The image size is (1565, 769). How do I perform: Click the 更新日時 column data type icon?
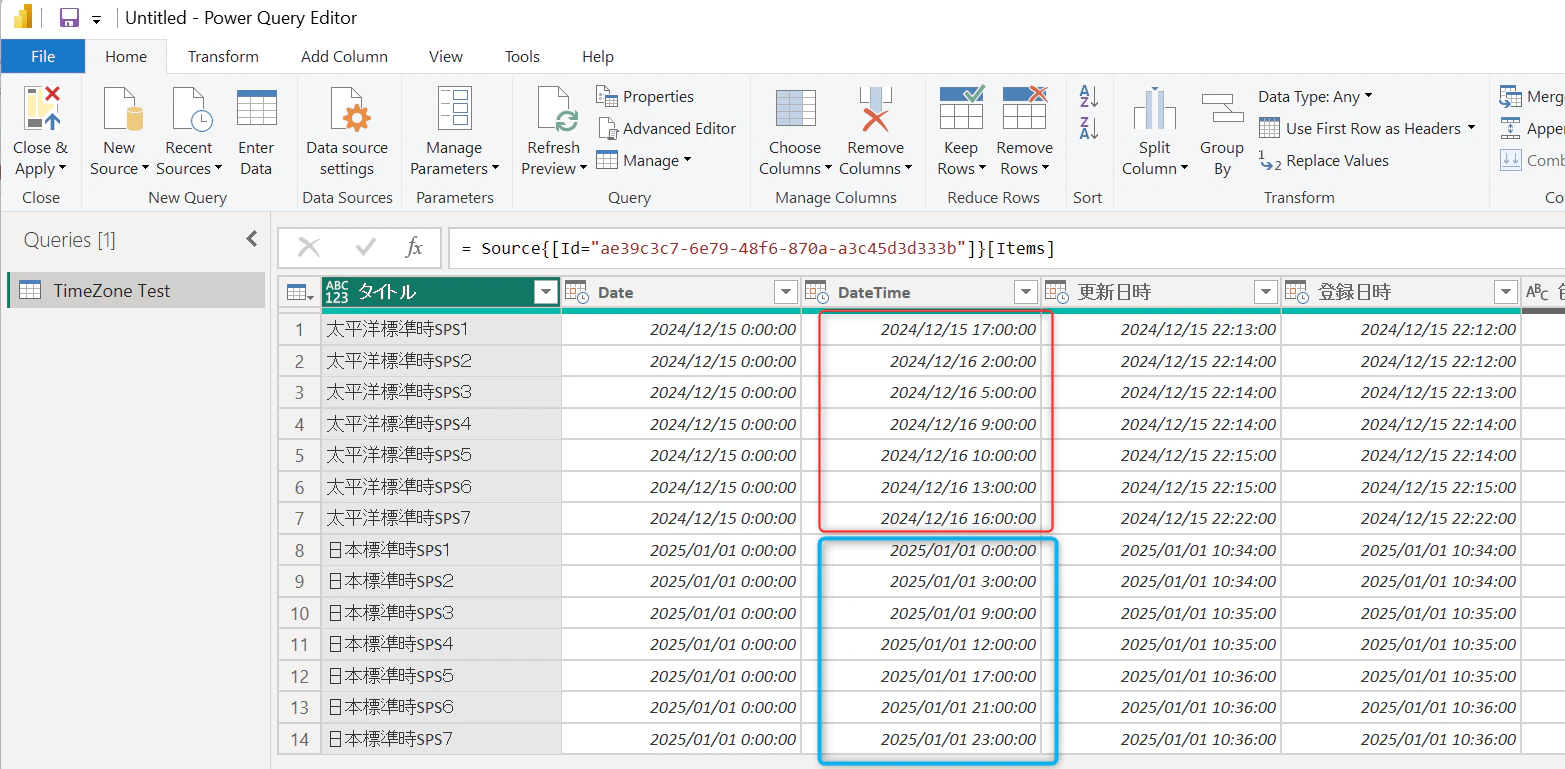pyautogui.click(x=1057, y=292)
